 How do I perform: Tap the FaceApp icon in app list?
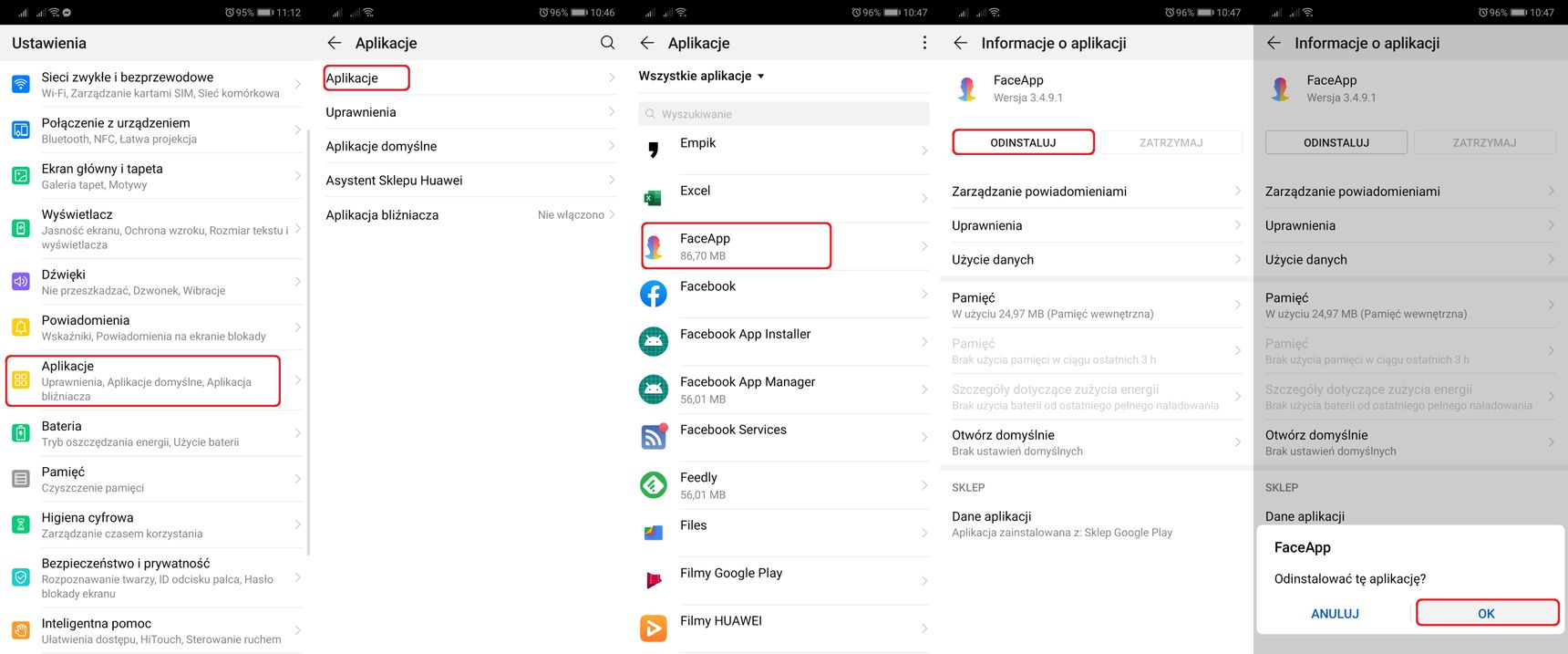coord(655,246)
